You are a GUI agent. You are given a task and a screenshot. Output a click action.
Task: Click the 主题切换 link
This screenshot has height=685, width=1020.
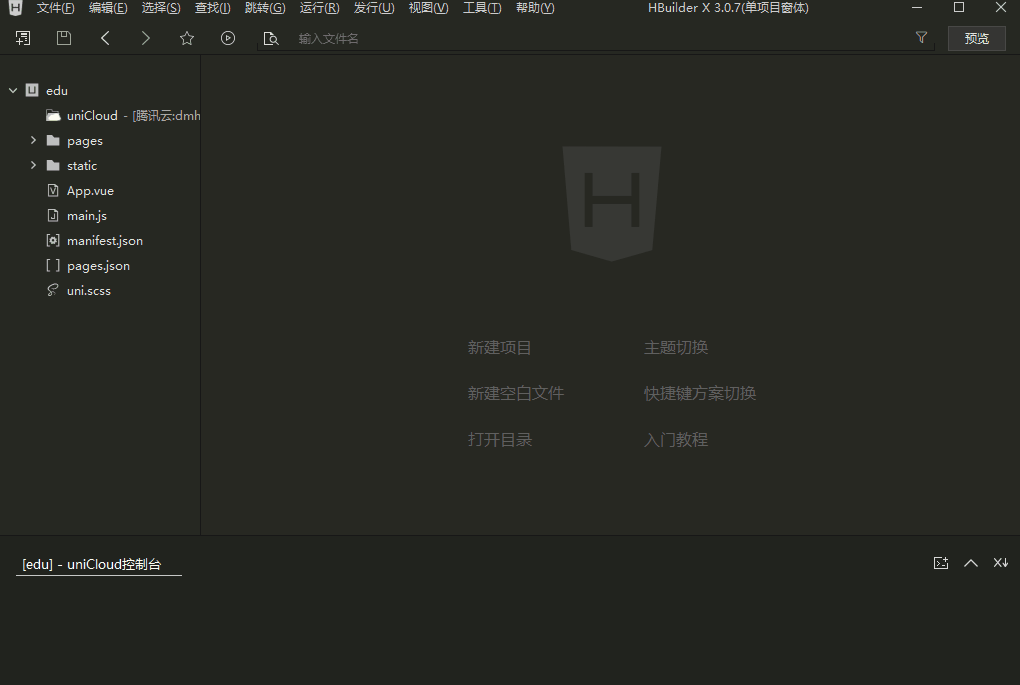pyautogui.click(x=675, y=347)
